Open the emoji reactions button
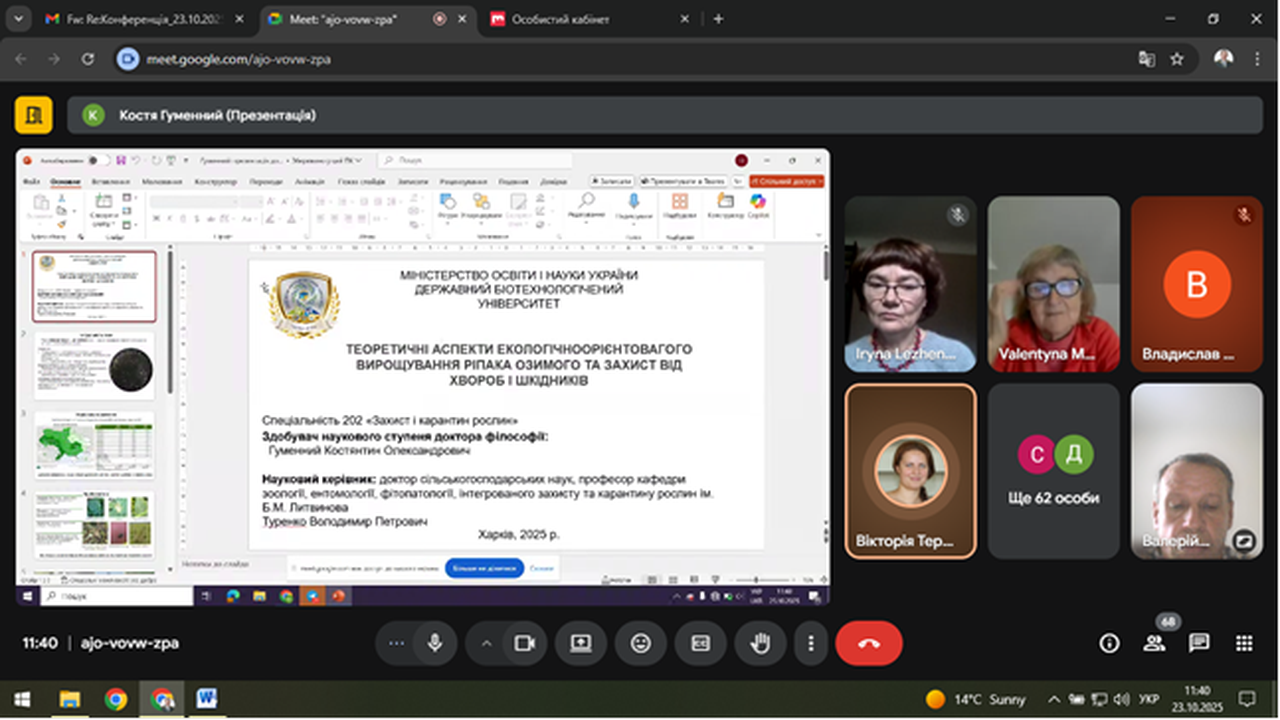 641,643
